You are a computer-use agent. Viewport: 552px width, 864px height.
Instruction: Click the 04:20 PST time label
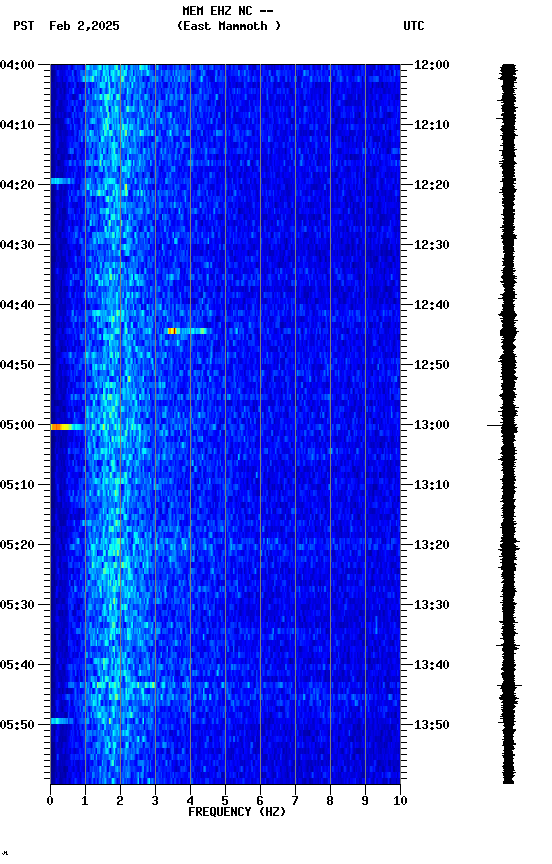17,185
